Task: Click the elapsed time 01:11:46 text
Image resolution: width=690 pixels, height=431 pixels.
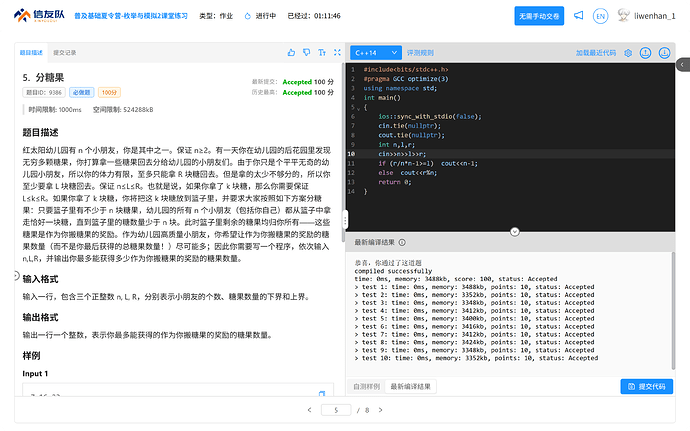Action: 327,16
